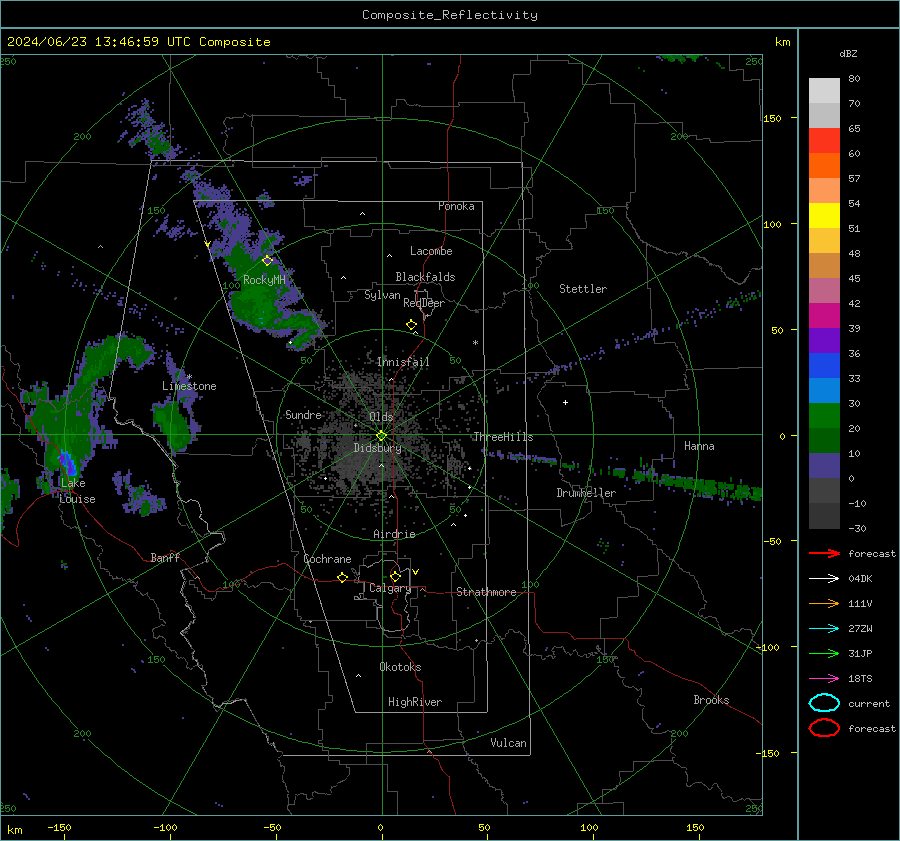
Task: Click the yellow radar-center diamond at Olds
Action: (x=381, y=436)
